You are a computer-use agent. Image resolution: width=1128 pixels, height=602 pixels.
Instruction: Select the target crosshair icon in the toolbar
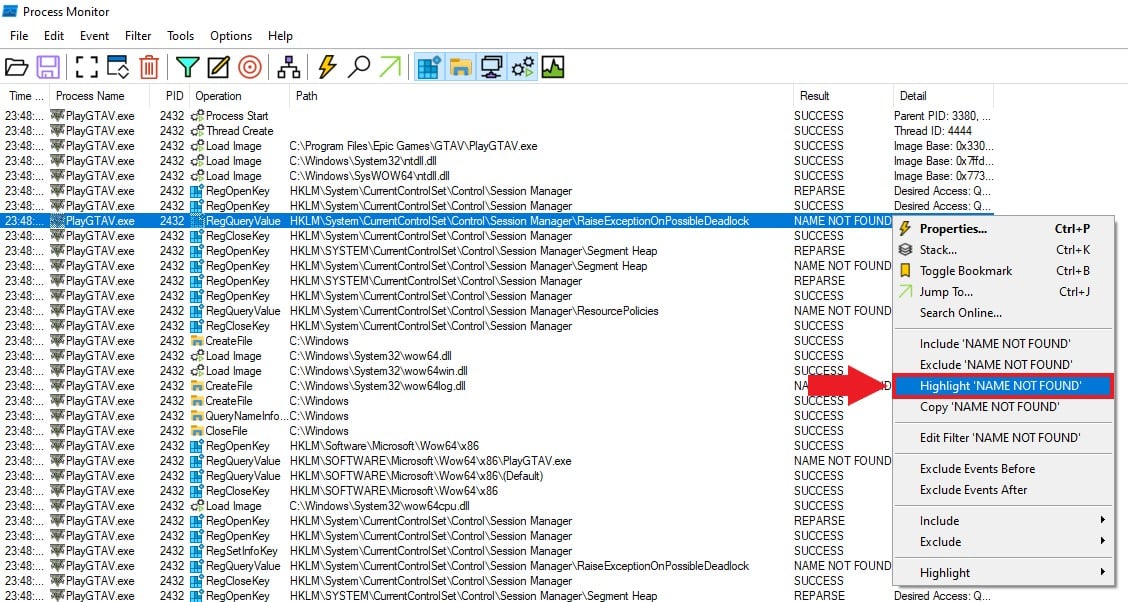click(250, 68)
